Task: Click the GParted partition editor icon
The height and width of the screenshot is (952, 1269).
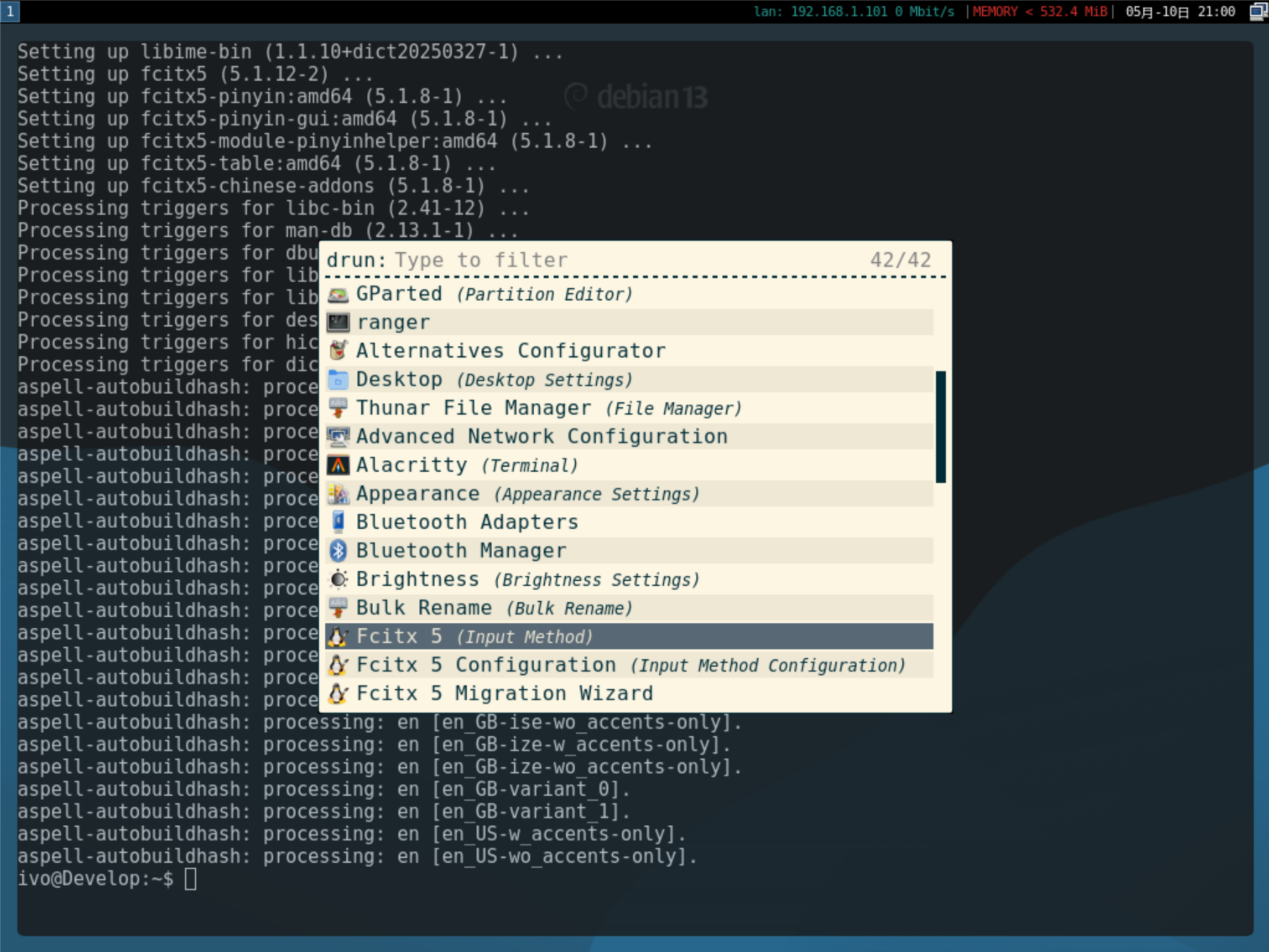Action: tap(338, 294)
